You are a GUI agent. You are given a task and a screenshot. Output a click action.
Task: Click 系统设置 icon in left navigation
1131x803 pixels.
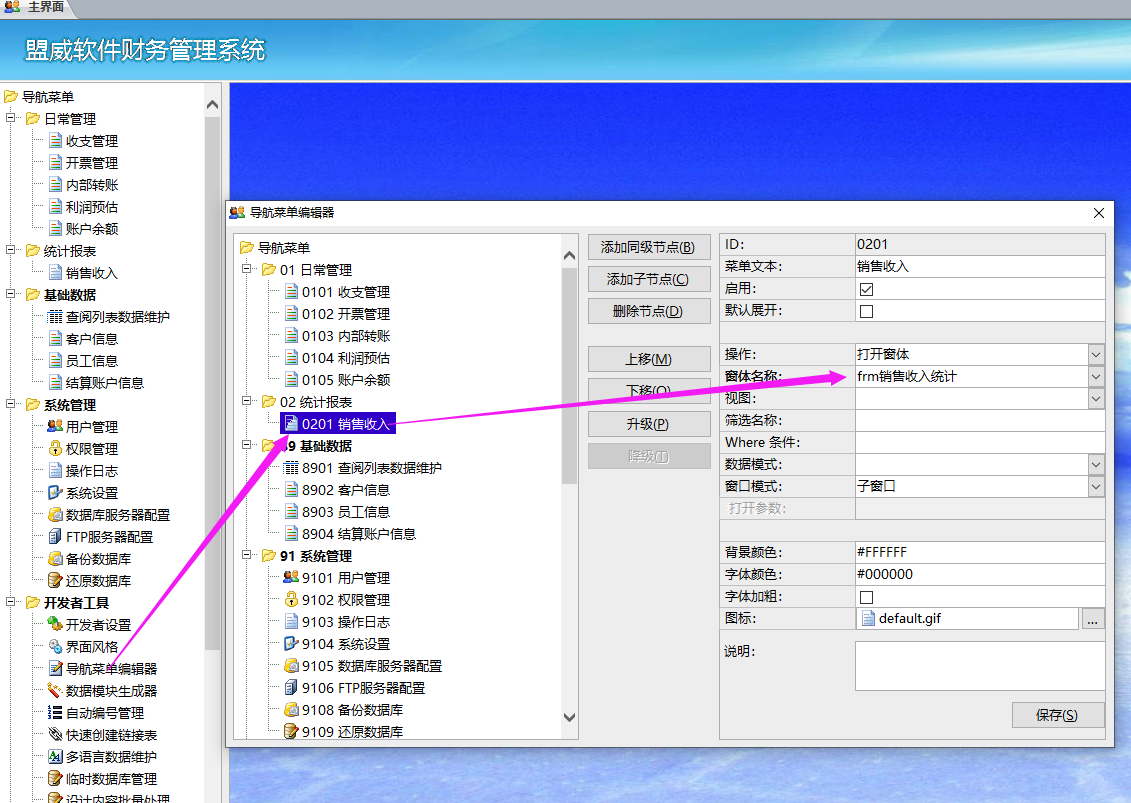[x=56, y=493]
